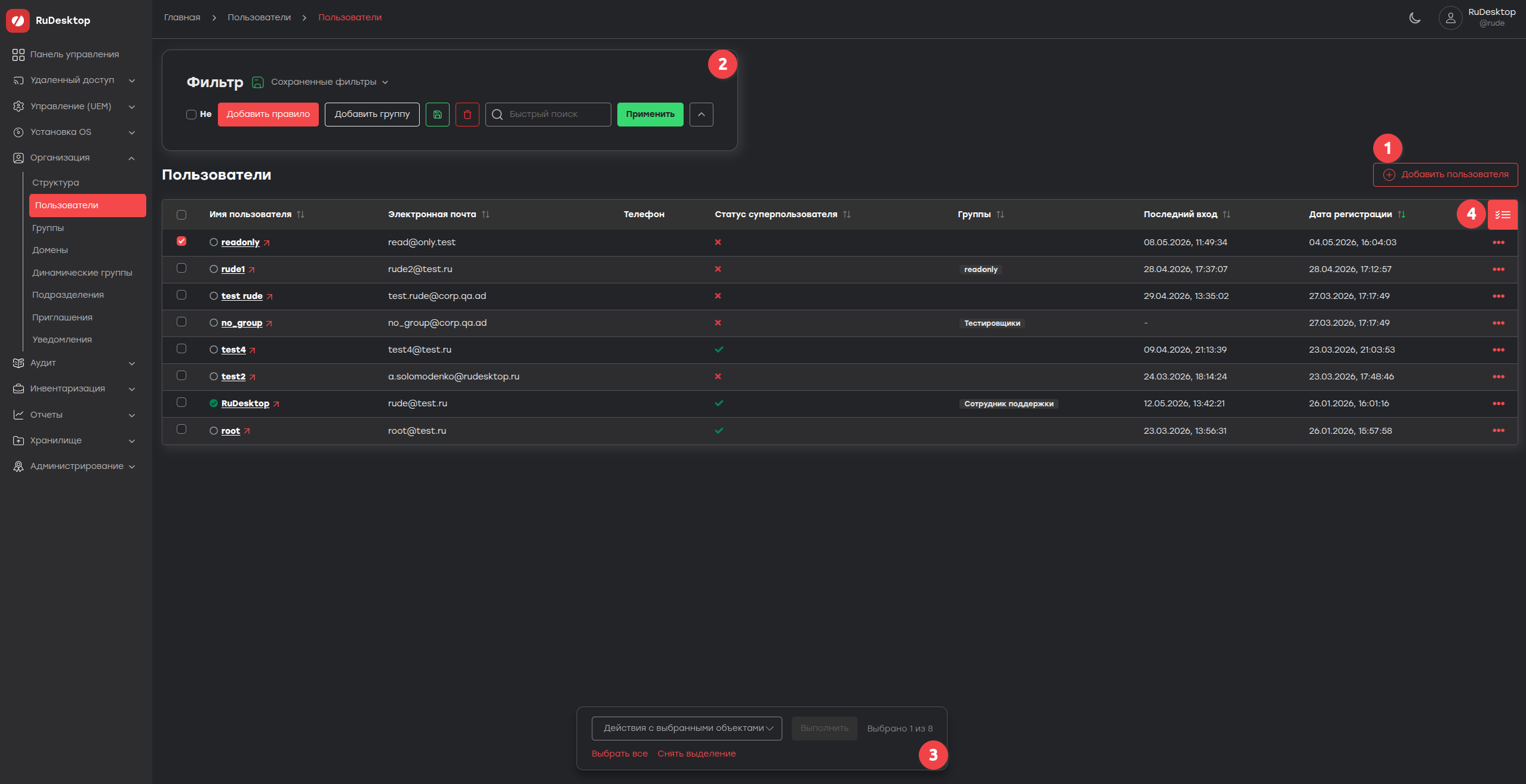
Task: Open row actions menu for no_group
Action: tap(1499, 323)
